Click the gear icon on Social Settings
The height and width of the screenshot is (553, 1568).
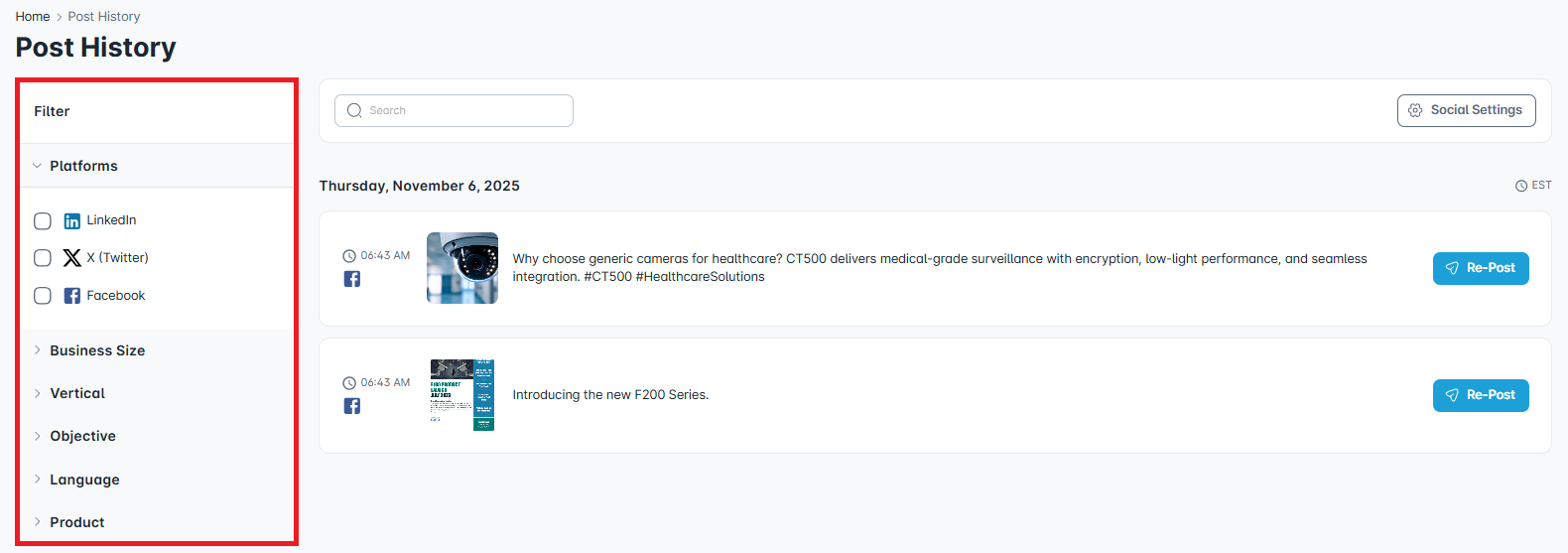tap(1415, 111)
